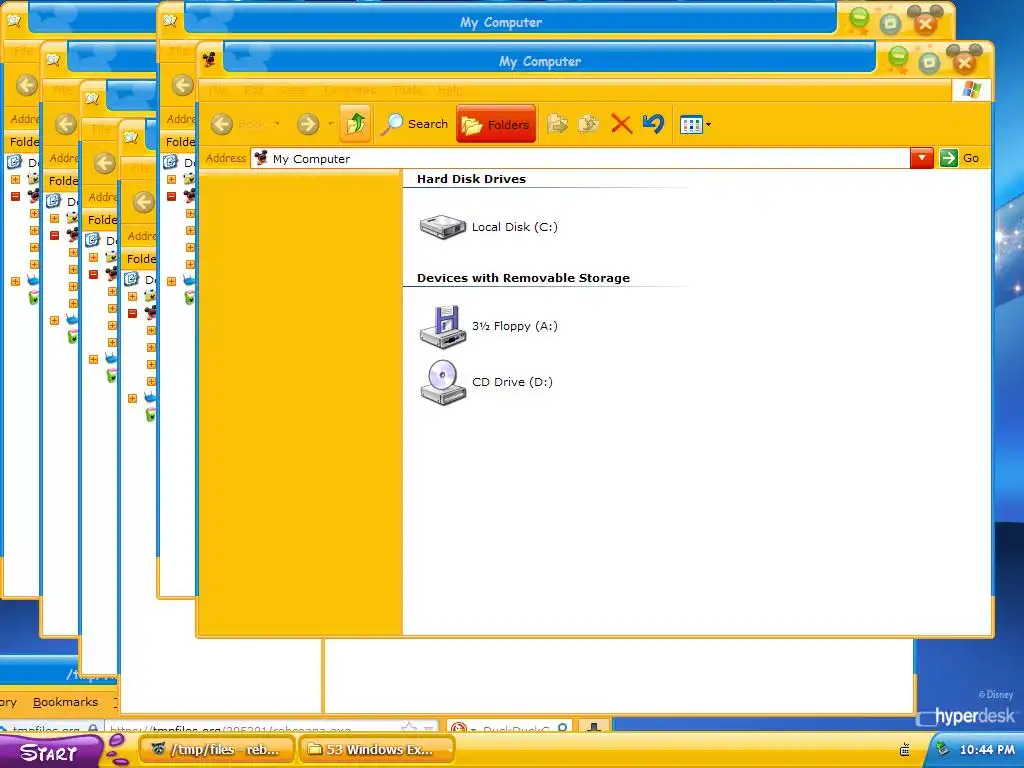Screen dimensions: 1024x768
Task: Click the Copy To folder icon
Action: tap(588, 123)
